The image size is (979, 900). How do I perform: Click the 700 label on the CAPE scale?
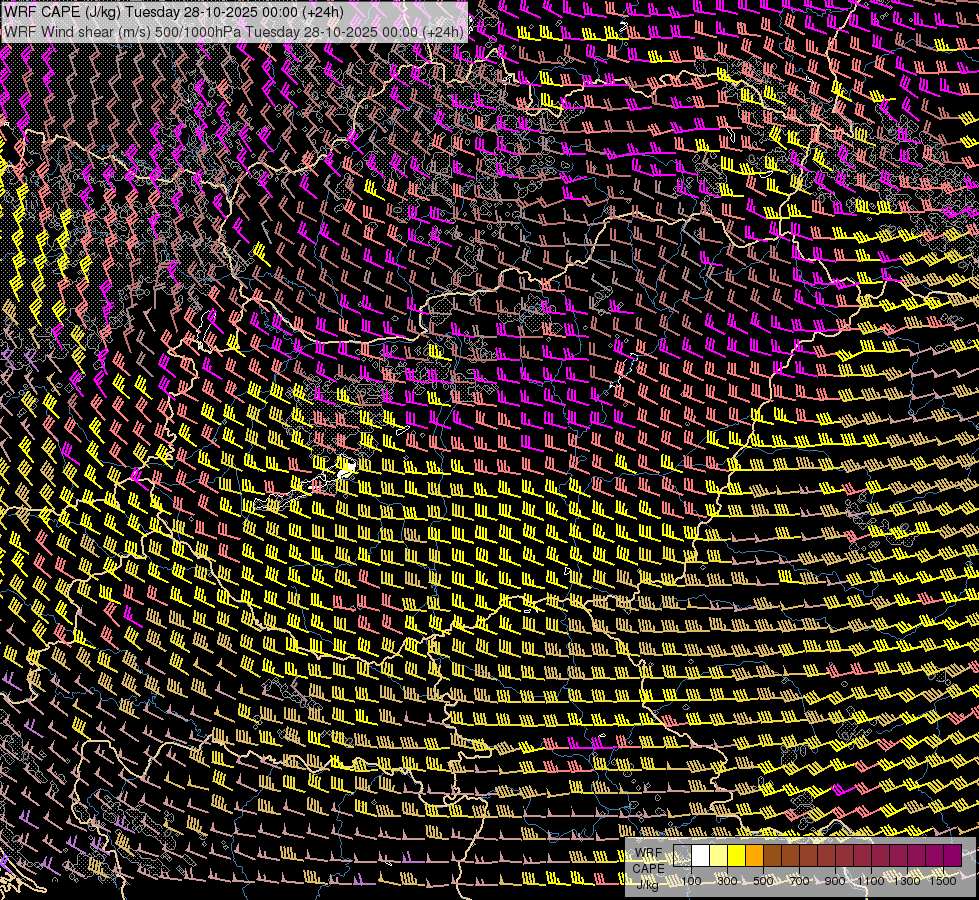(799, 881)
